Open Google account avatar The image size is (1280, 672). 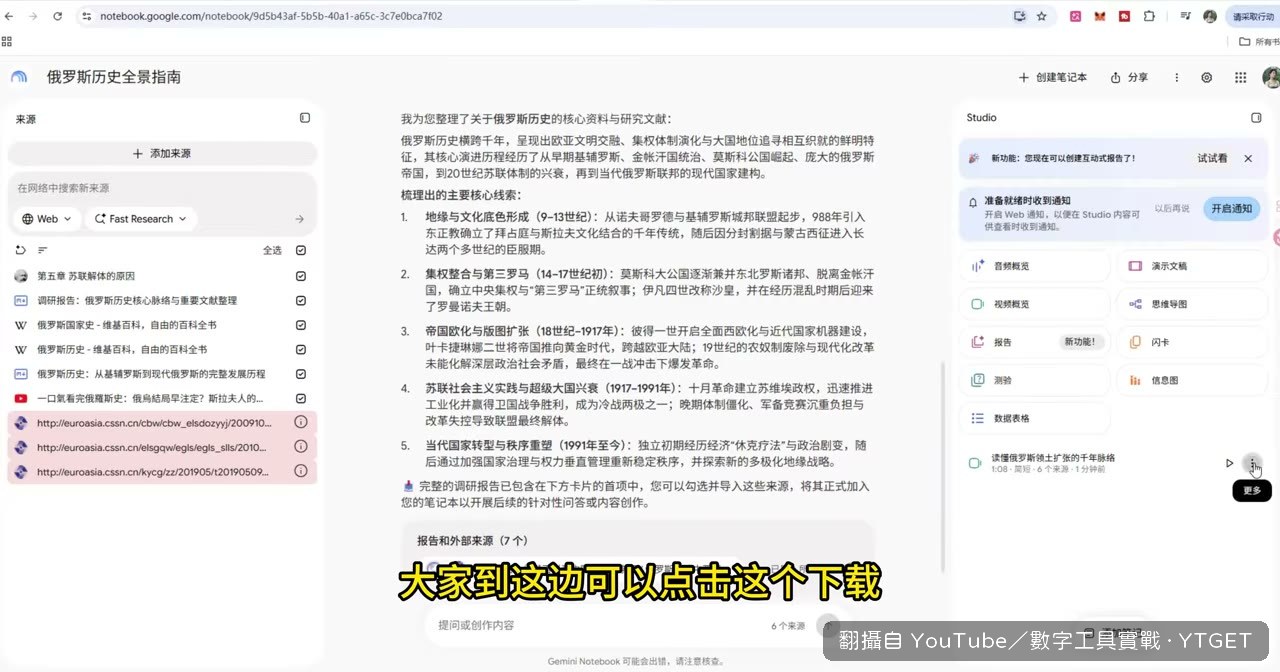[1271, 77]
